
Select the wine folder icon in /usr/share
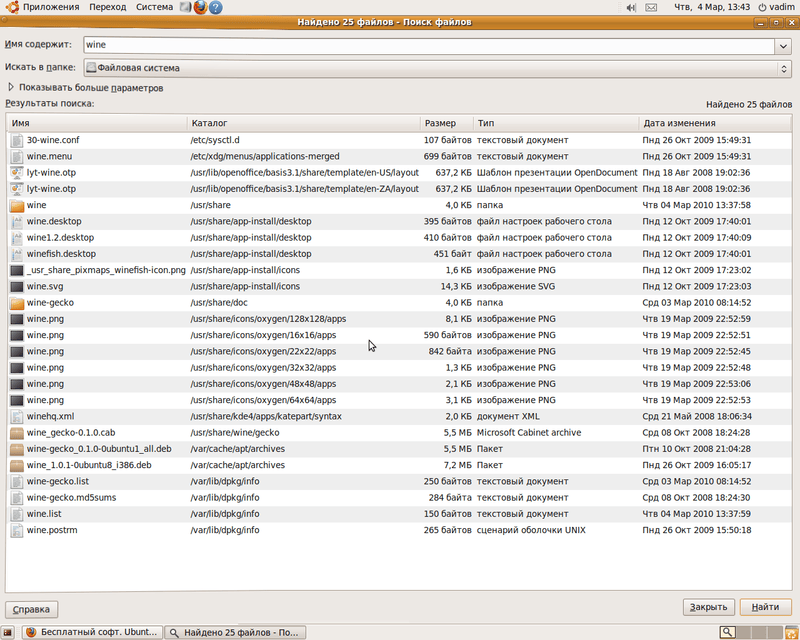tap(16, 205)
